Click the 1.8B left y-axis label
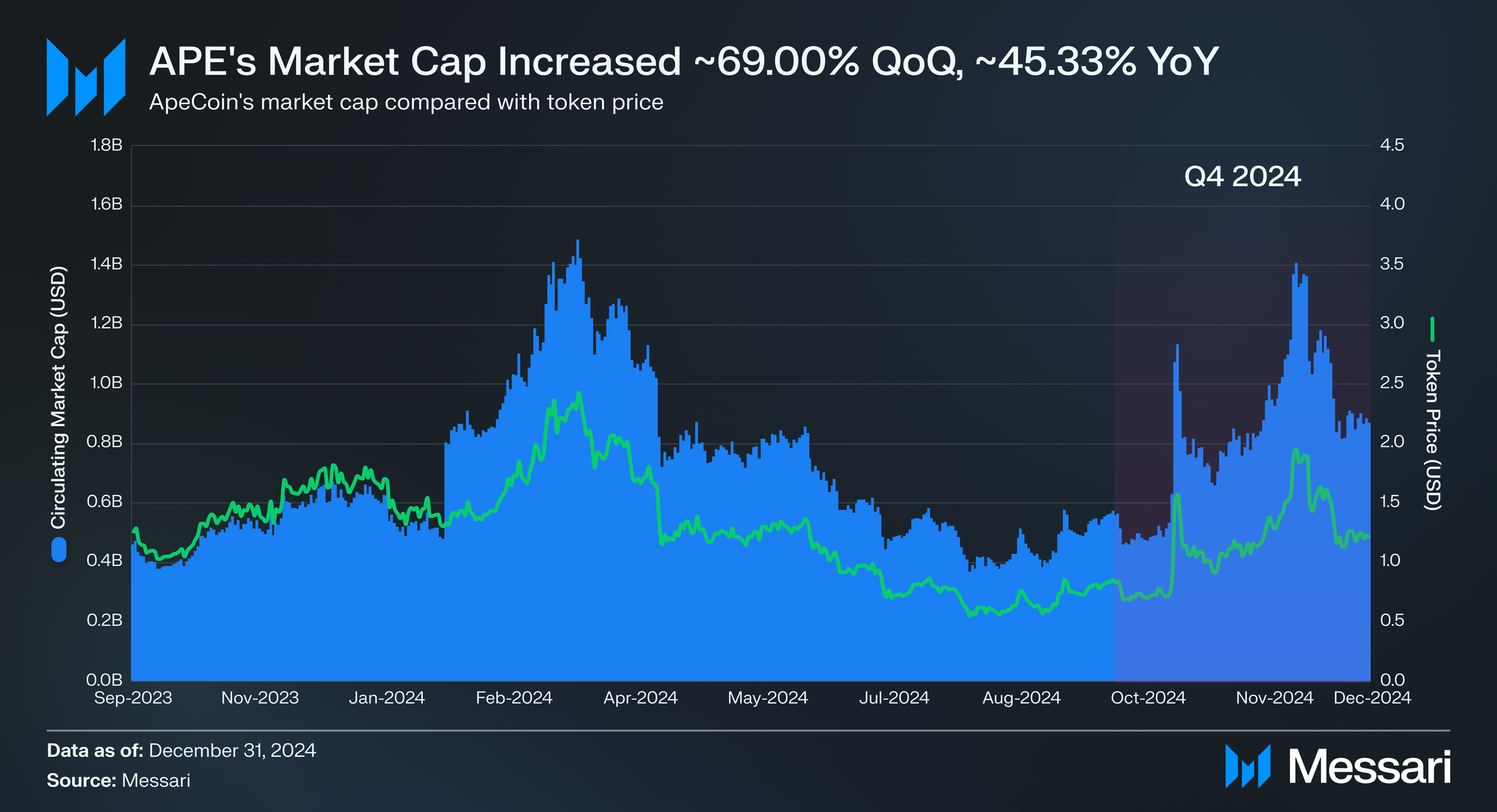Image resolution: width=1497 pixels, height=812 pixels. (106, 145)
